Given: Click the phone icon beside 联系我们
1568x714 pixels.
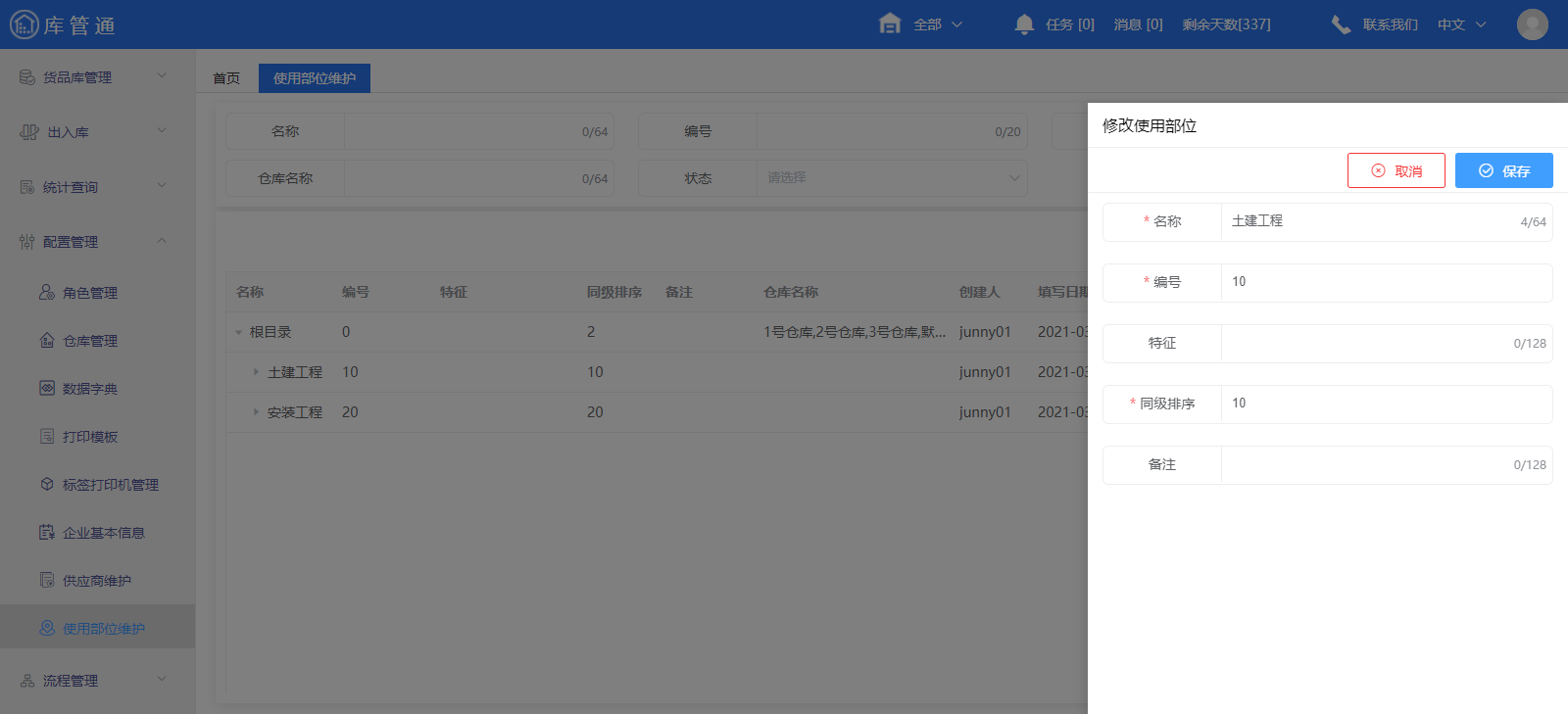Looking at the screenshot, I should [1341, 24].
